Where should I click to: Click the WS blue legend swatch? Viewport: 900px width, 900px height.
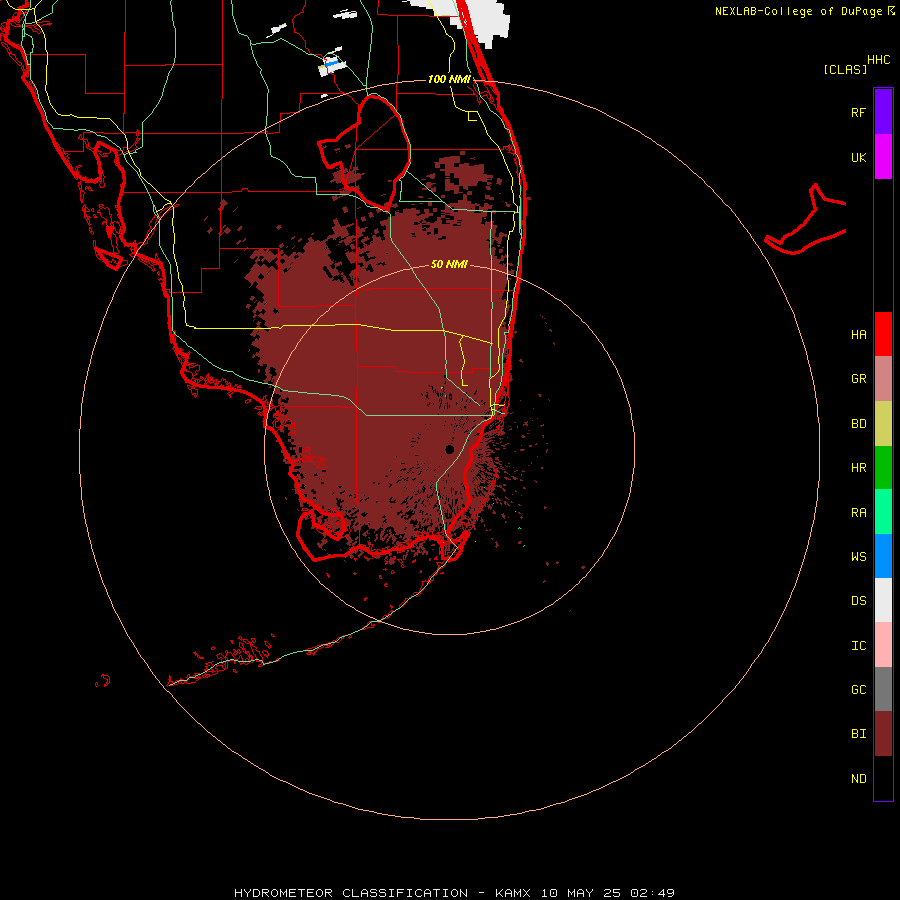click(883, 556)
